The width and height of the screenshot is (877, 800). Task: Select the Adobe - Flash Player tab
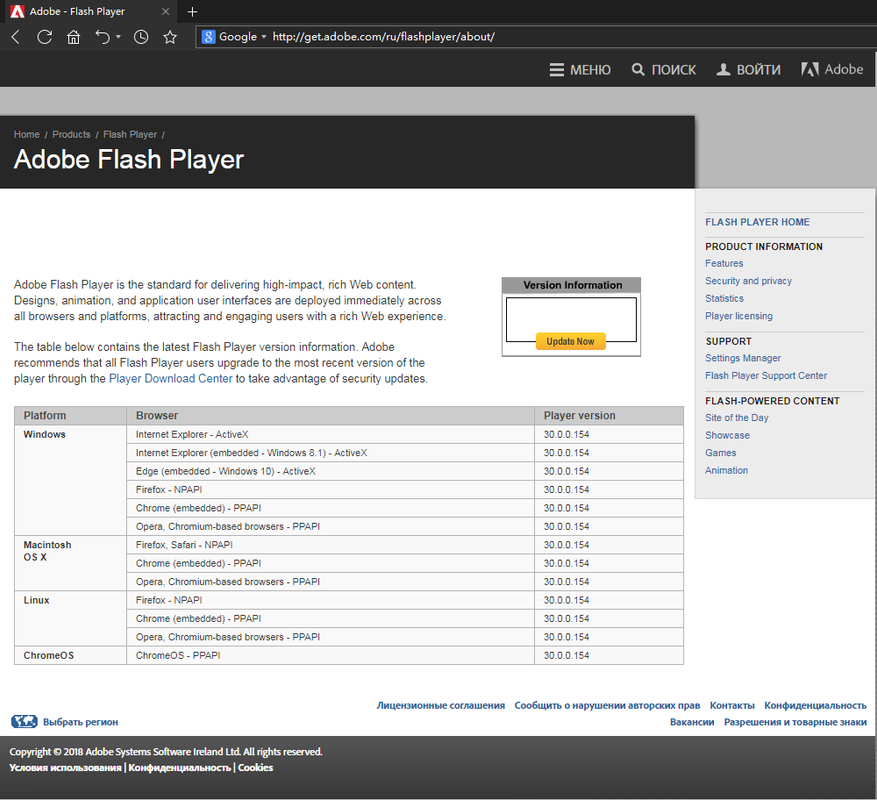[89, 12]
